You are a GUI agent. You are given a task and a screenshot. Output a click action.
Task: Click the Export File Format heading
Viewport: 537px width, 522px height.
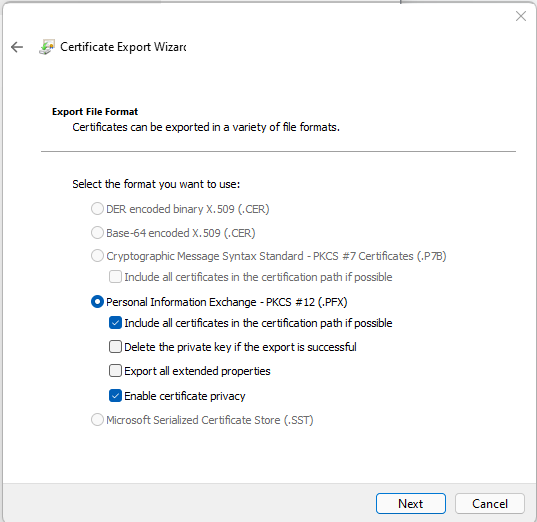click(95, 112)
